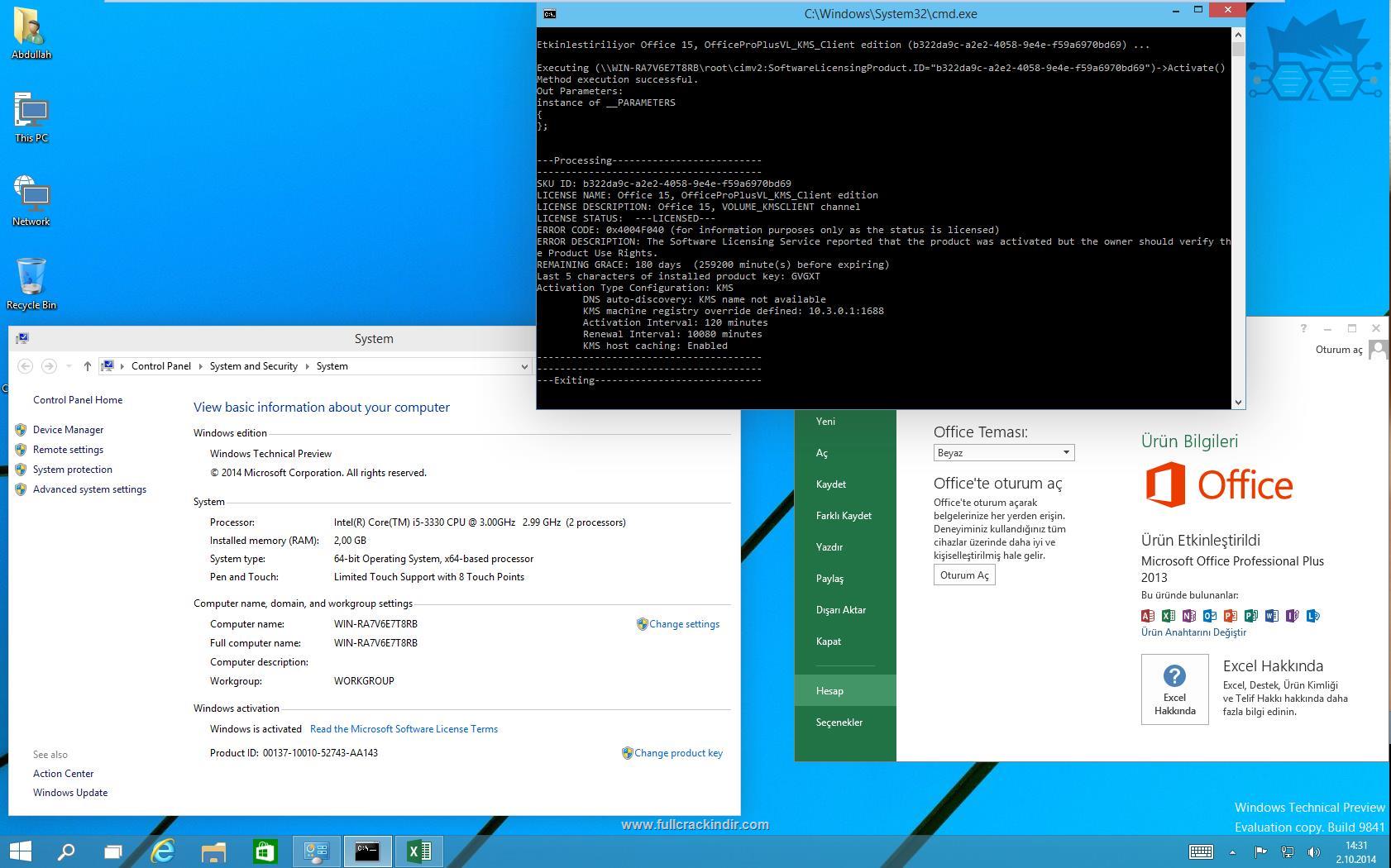Click the Oturum Aç button

[964, 575]
